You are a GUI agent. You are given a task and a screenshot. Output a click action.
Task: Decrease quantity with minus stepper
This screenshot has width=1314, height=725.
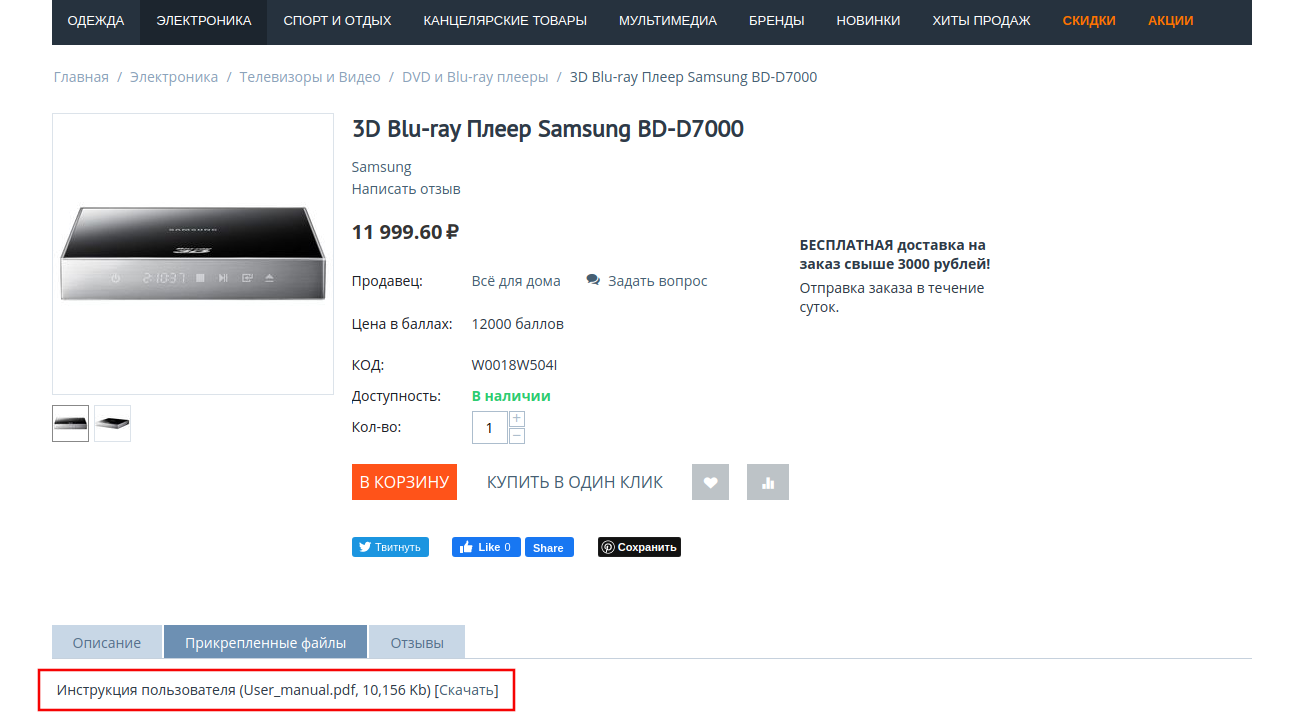tap(517, 436)
